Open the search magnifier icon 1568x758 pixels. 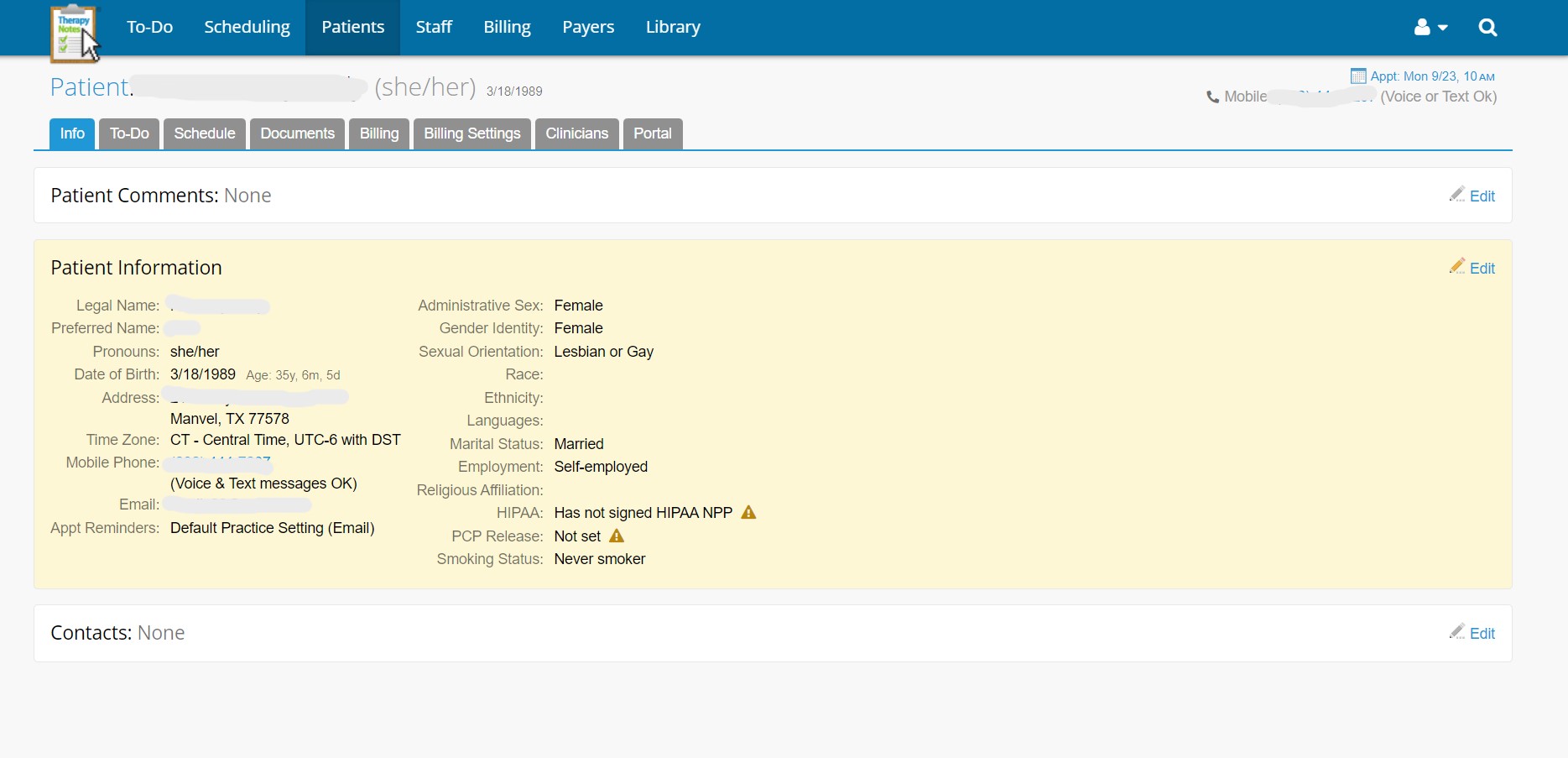[1487, 28]
